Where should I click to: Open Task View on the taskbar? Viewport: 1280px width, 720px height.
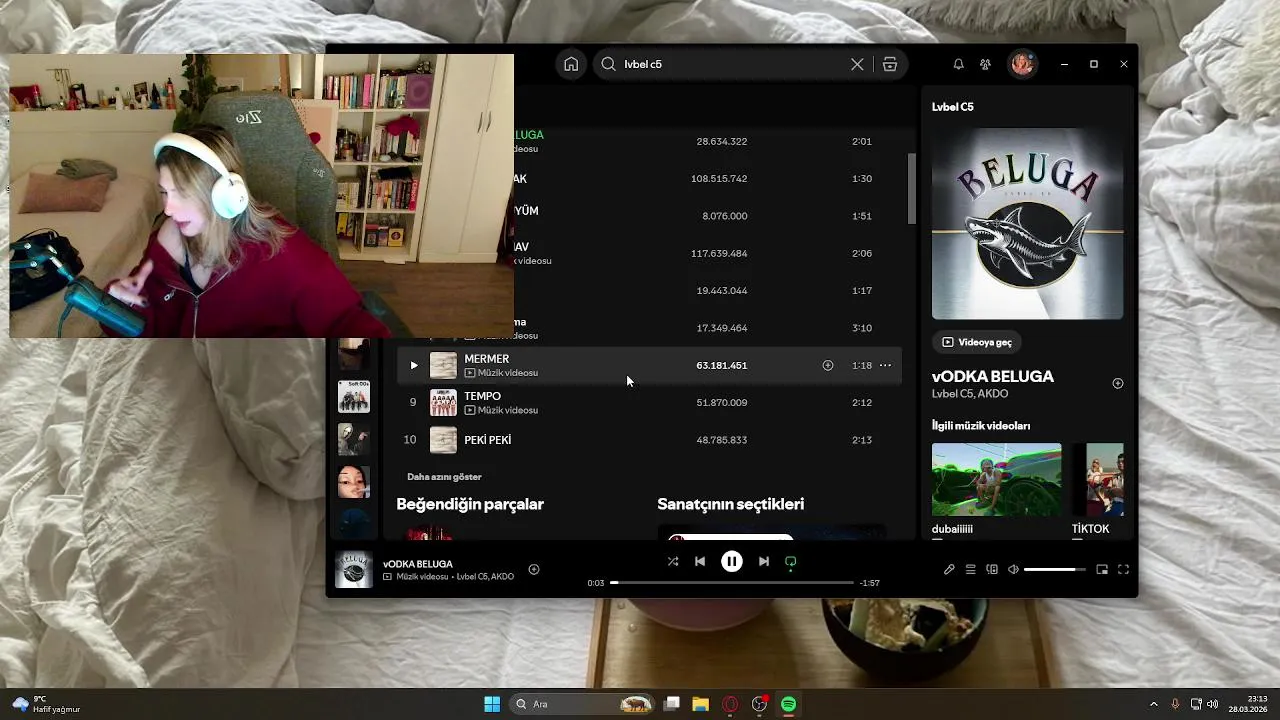pyautogui.click(x=672, y=704)
